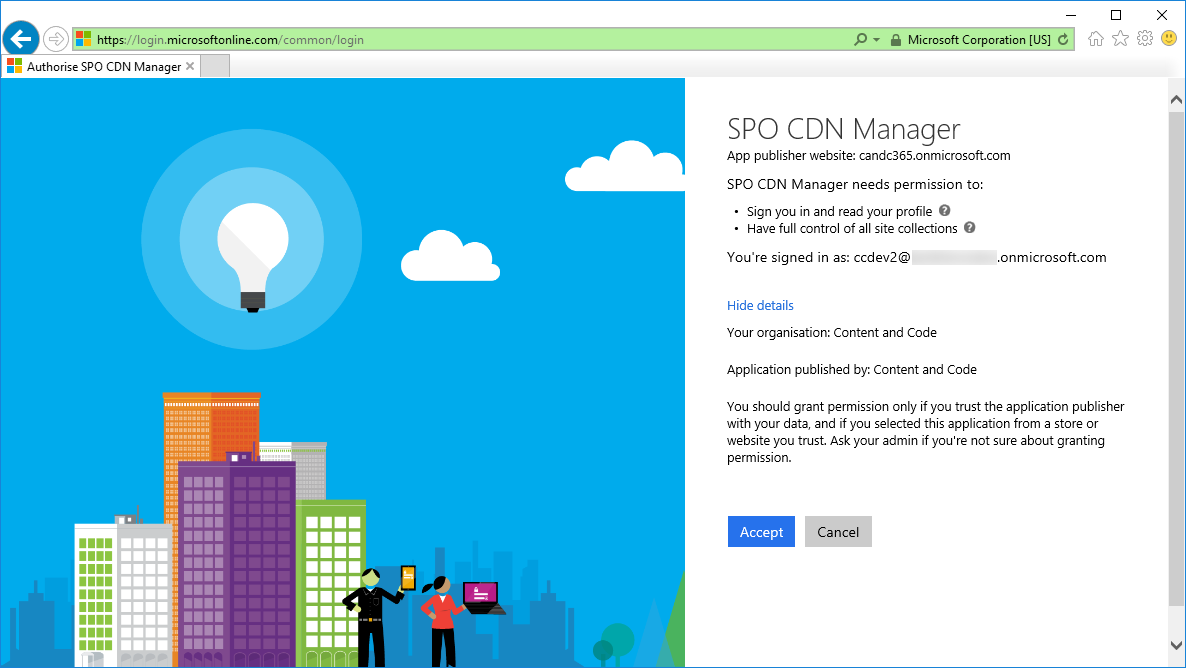
Task: Show help for Sign you in and read your profile
Action: click(x=945, y=211)
